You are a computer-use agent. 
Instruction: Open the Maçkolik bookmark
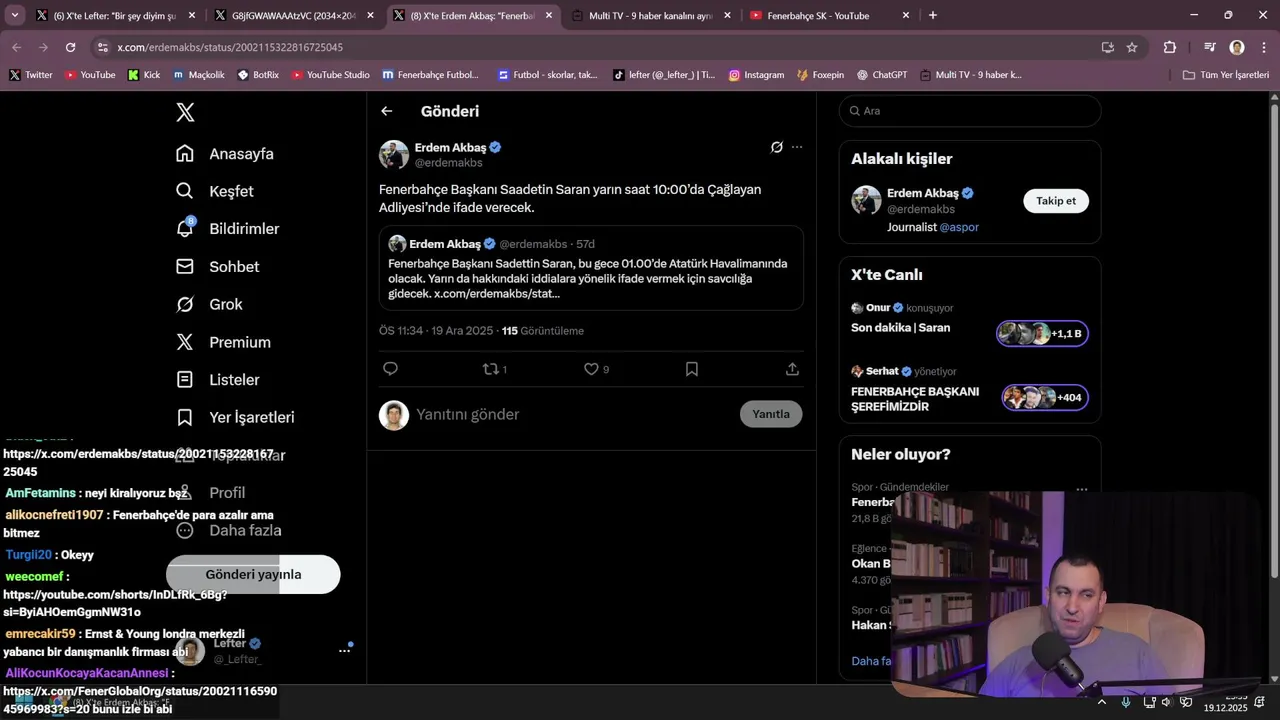coord(199,75)
